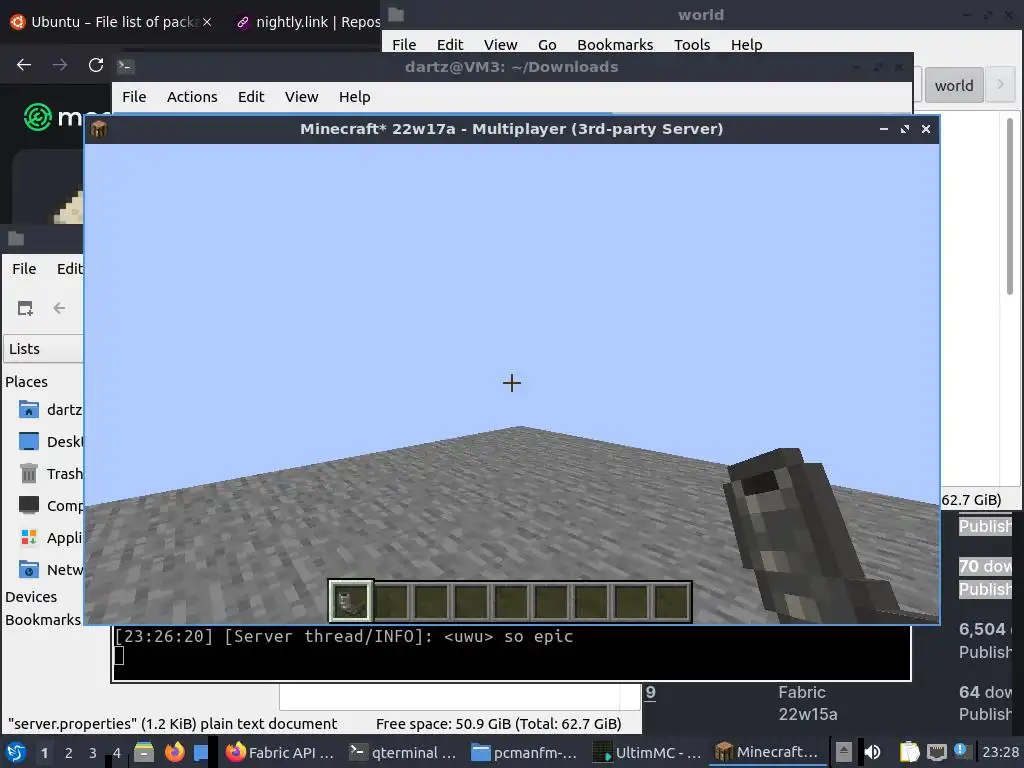The height and width of the screenshot is (768, 1024).
Task: Open Tools menu in world file manager
Action: [692, 44]
